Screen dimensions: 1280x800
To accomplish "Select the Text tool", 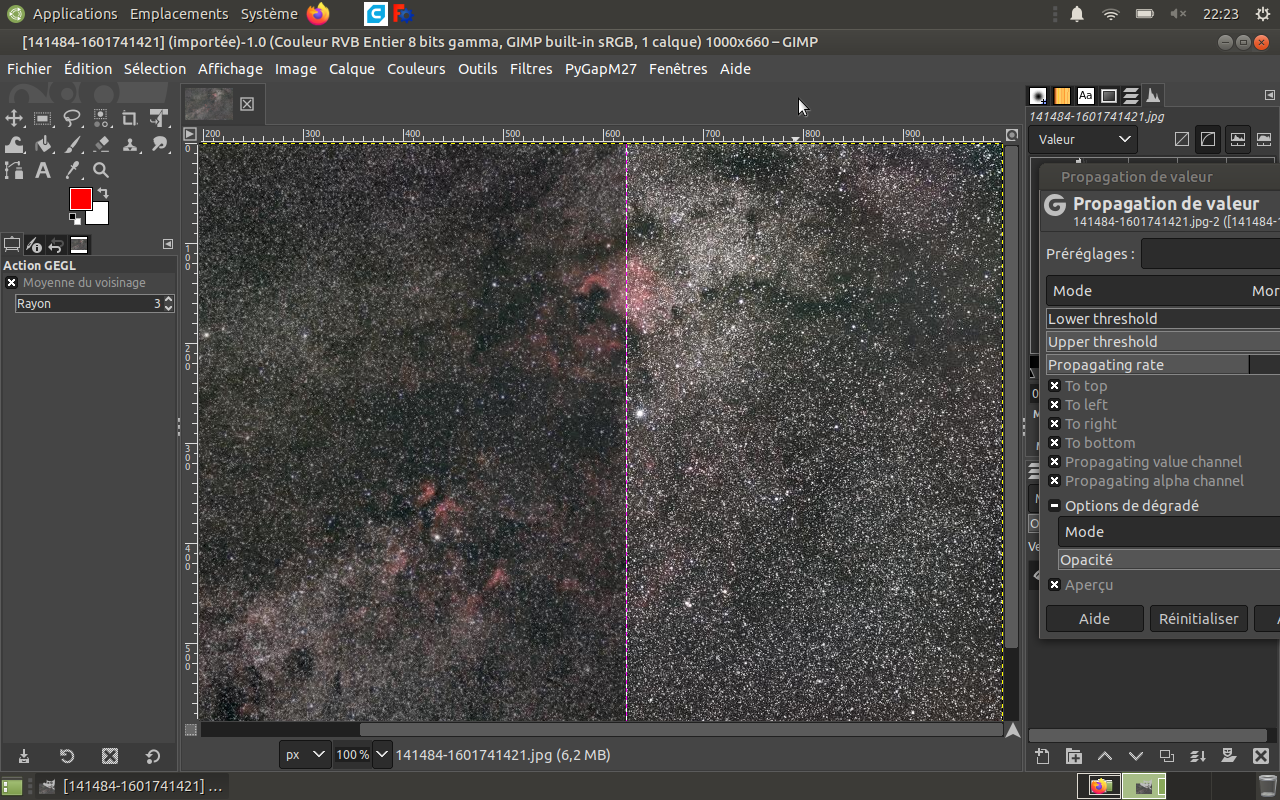I will [x=43, y=170].
